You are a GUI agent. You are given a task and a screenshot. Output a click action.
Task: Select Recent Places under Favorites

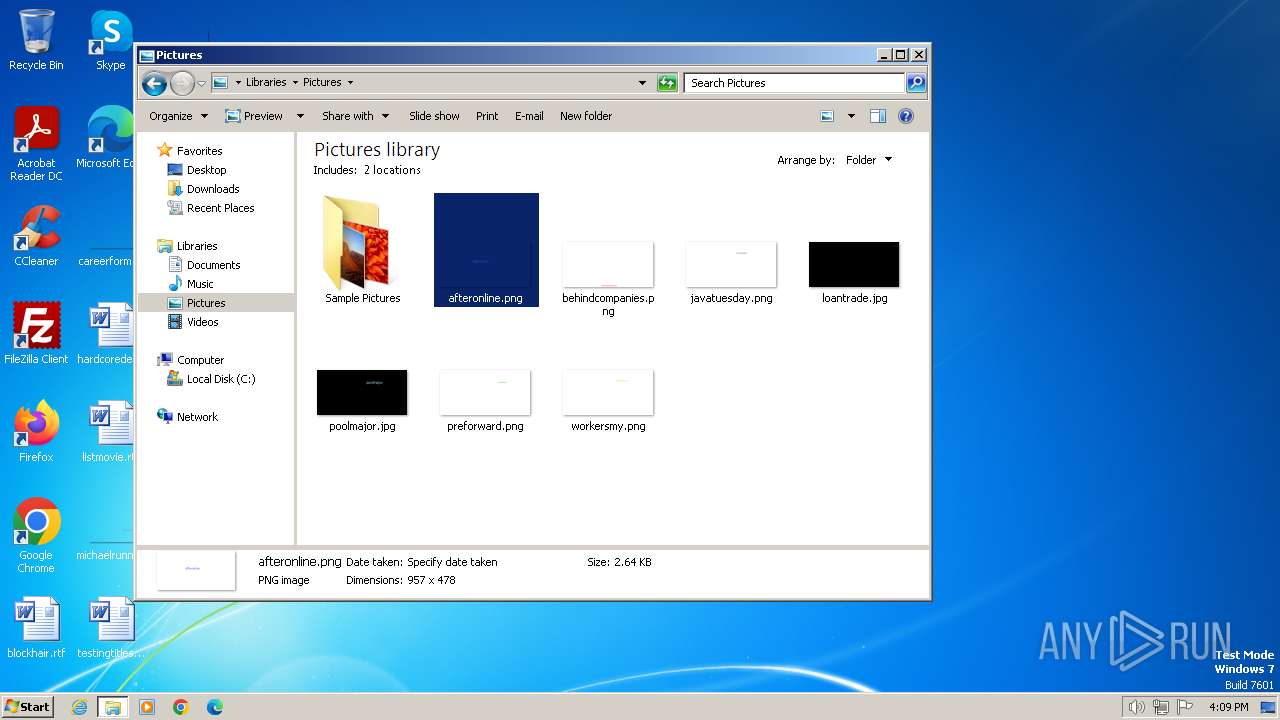tap(220, 208)
